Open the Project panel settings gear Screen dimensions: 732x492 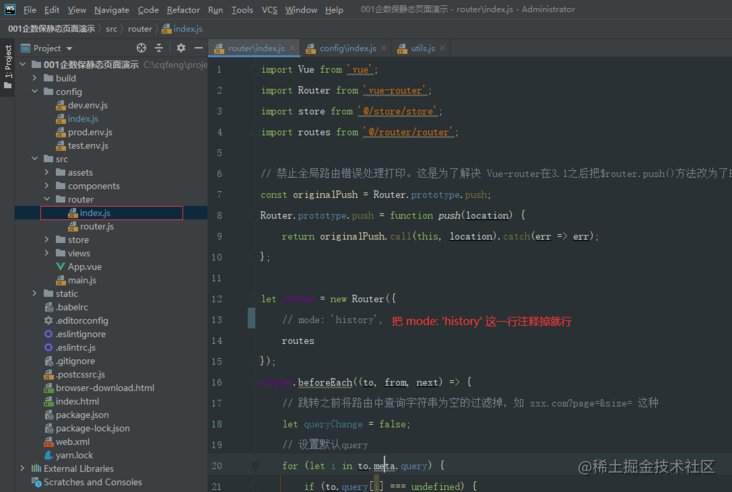pyautogui.click(x=181, y=48)
